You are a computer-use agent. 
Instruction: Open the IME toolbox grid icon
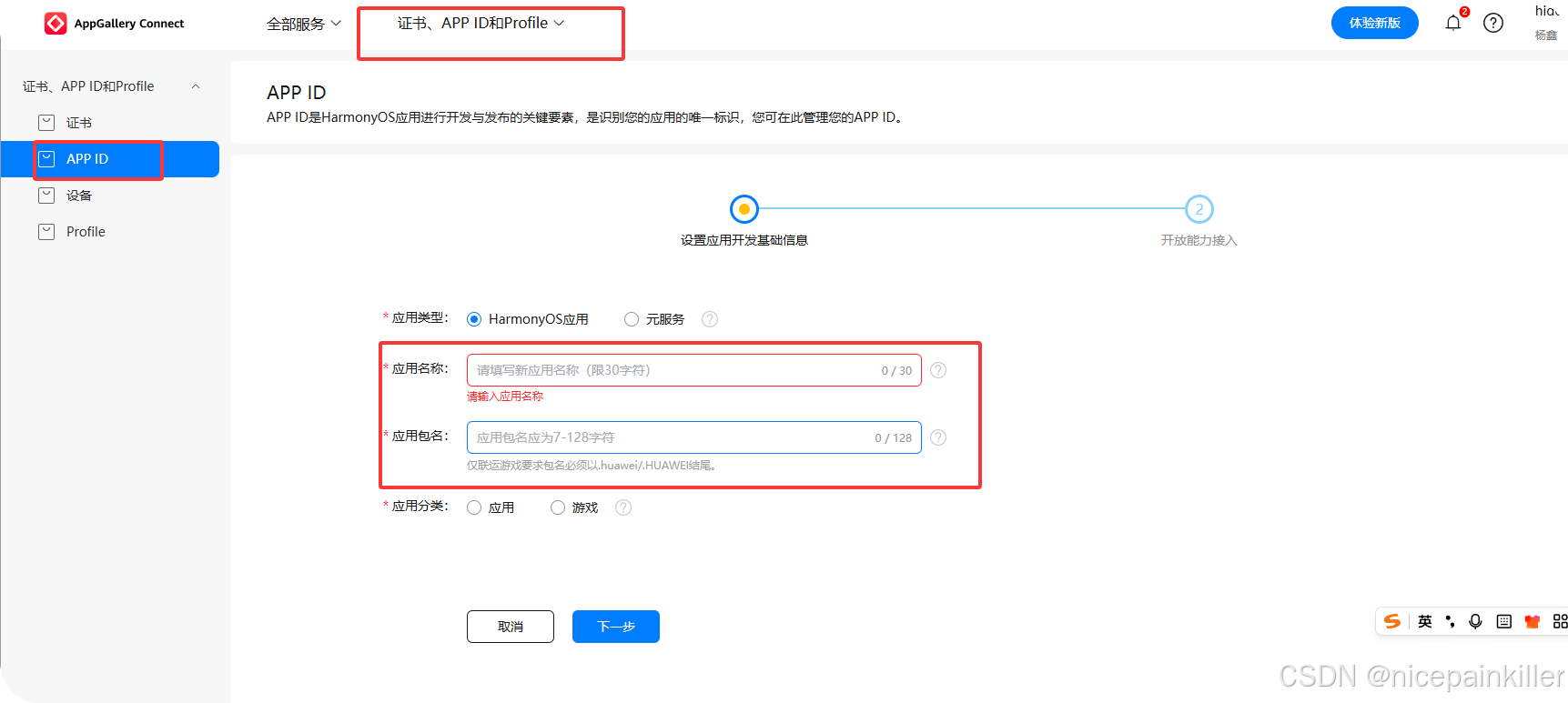(1560, 621)
